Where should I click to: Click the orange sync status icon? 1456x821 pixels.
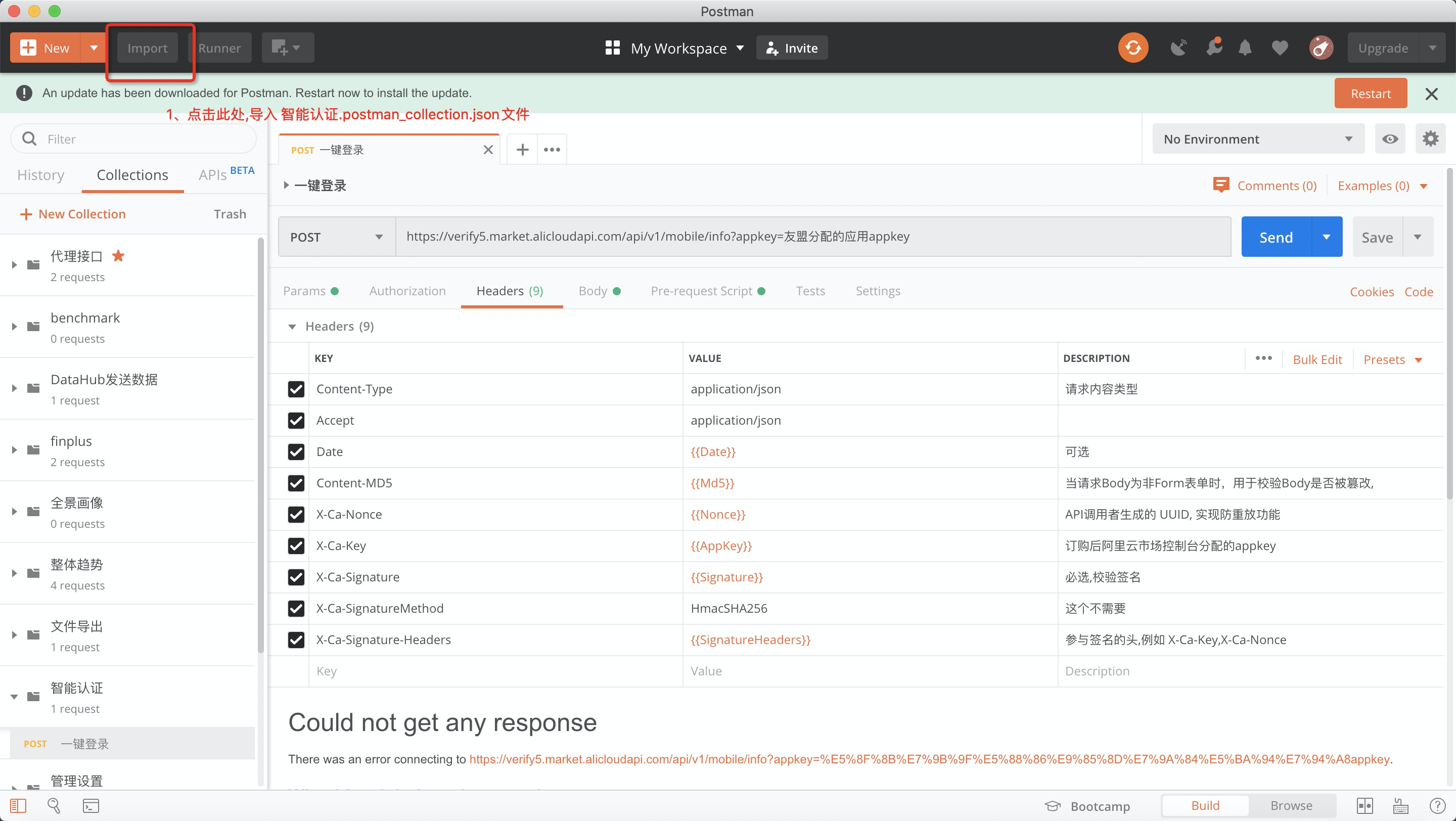[x=1132, y=48]
